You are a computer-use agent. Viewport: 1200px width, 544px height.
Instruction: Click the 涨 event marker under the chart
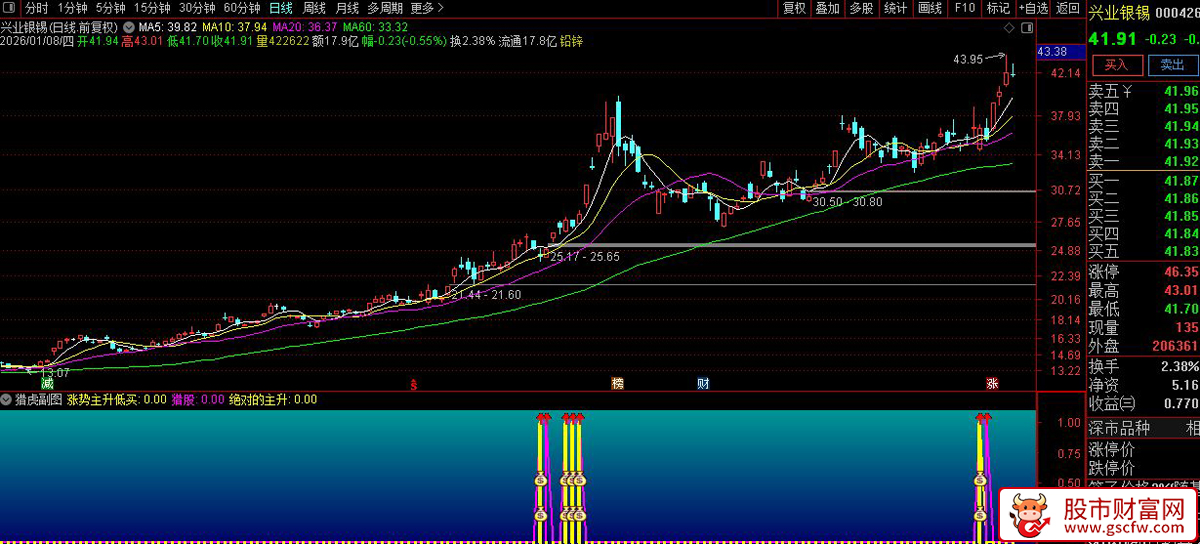pyautogui.click(x=992, y=384)
